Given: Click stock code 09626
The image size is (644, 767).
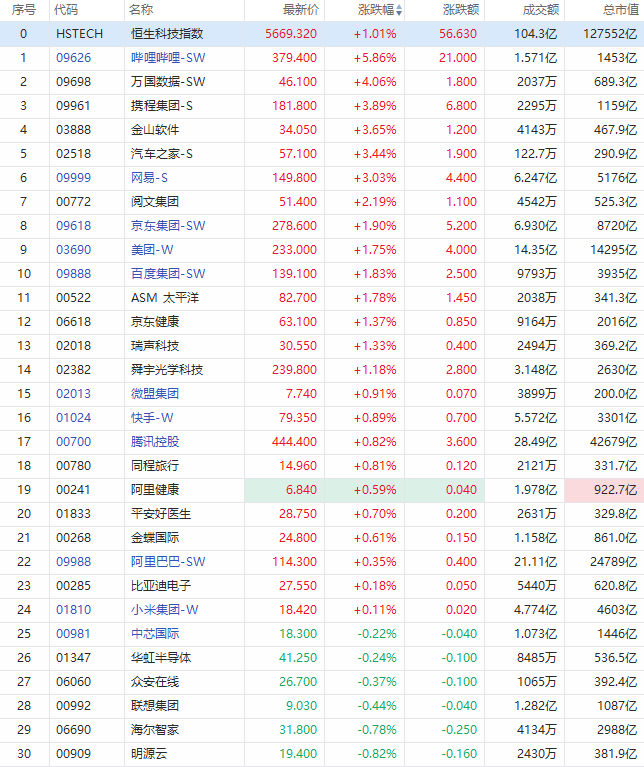Looking at the screenshot, I should point(73,58).
